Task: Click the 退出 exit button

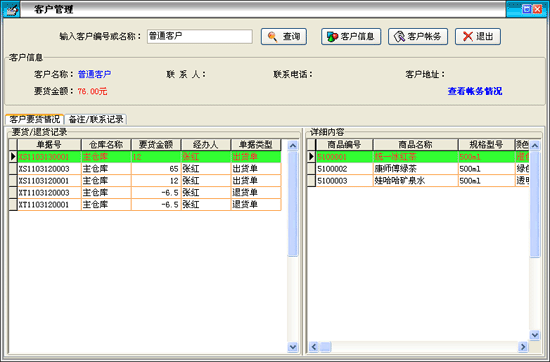Action: pos(478,36)
